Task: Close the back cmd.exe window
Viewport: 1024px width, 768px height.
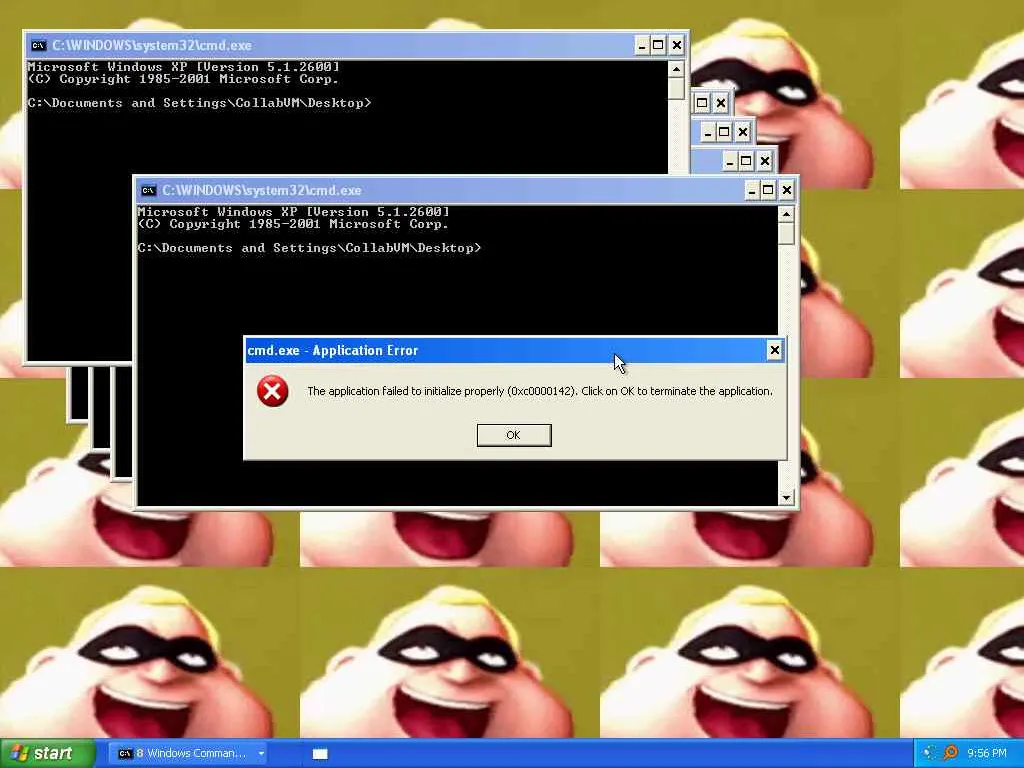Action: (x=677, y=46)
